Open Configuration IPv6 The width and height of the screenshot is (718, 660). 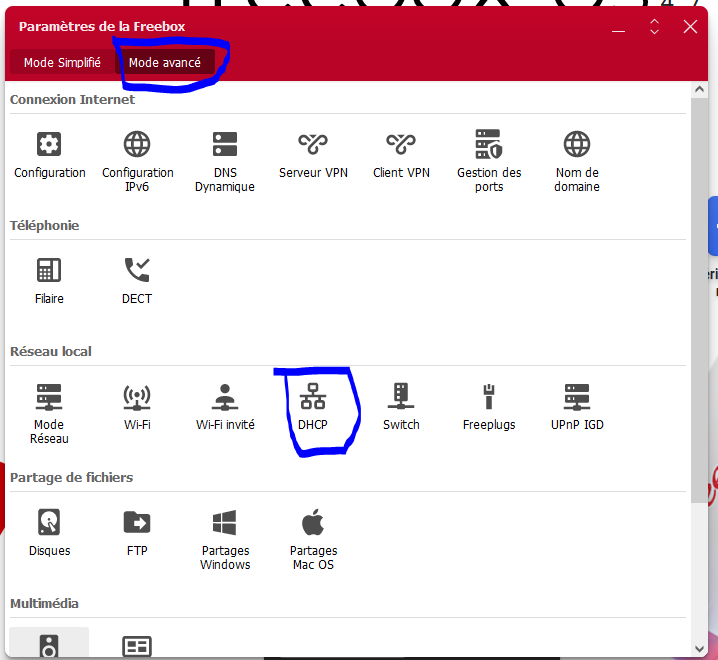tap(137, 160)
